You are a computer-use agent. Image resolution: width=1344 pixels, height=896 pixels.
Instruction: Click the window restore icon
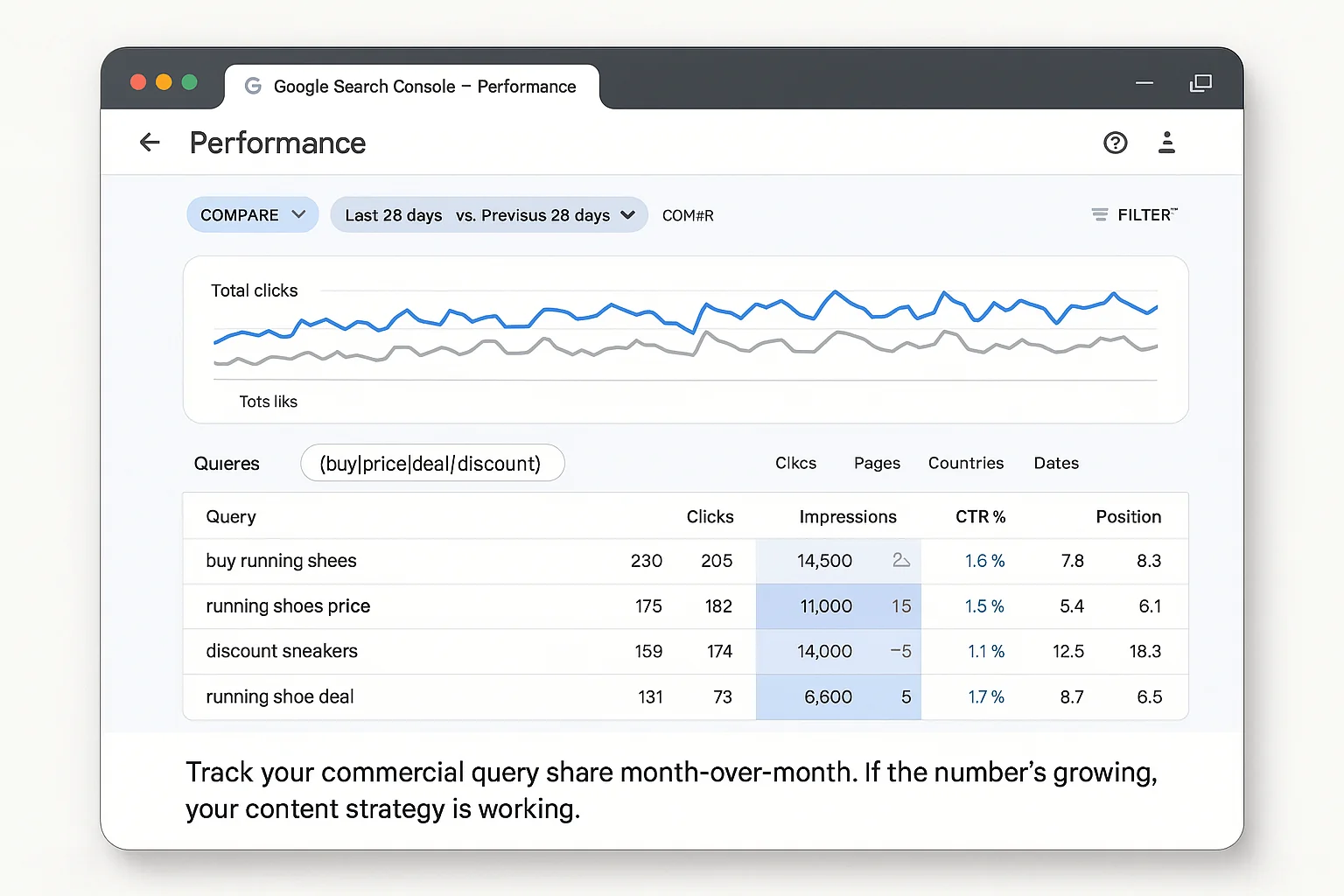1200,83
